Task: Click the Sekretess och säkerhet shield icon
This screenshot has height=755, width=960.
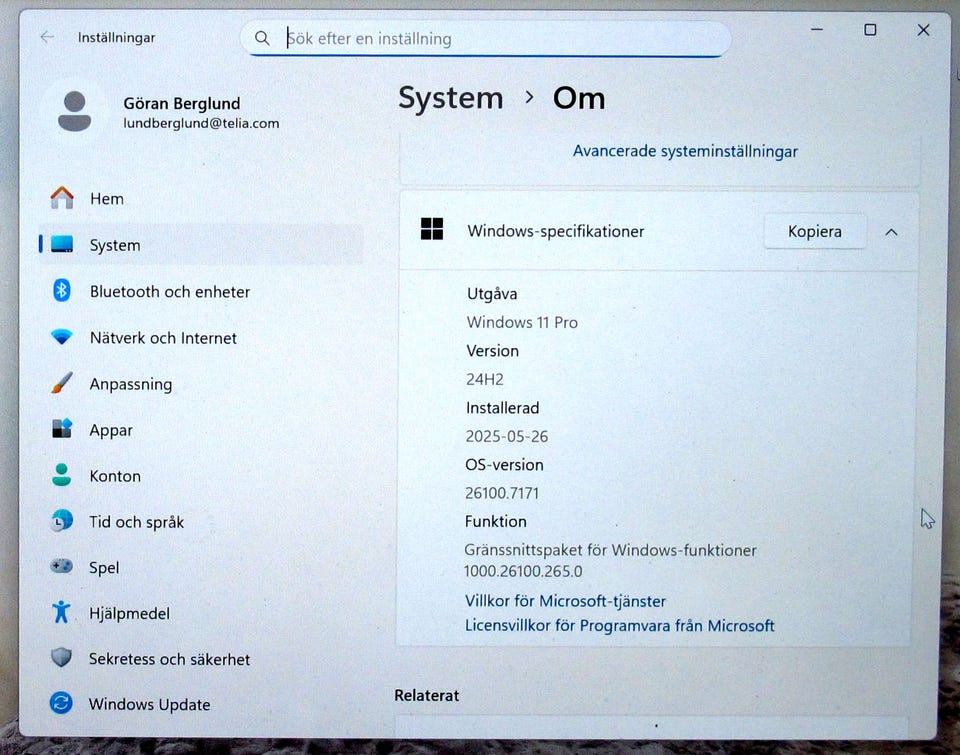Action: click(x=61, y=658)
